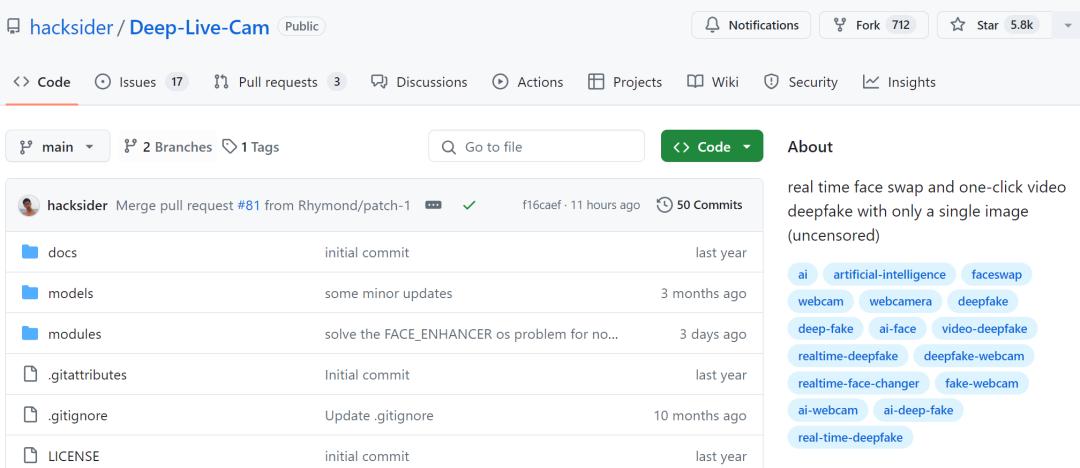Click the hacksider avatar thumbnail
Viewport: 1080px width, 468px height.
(x=29, y=205)
